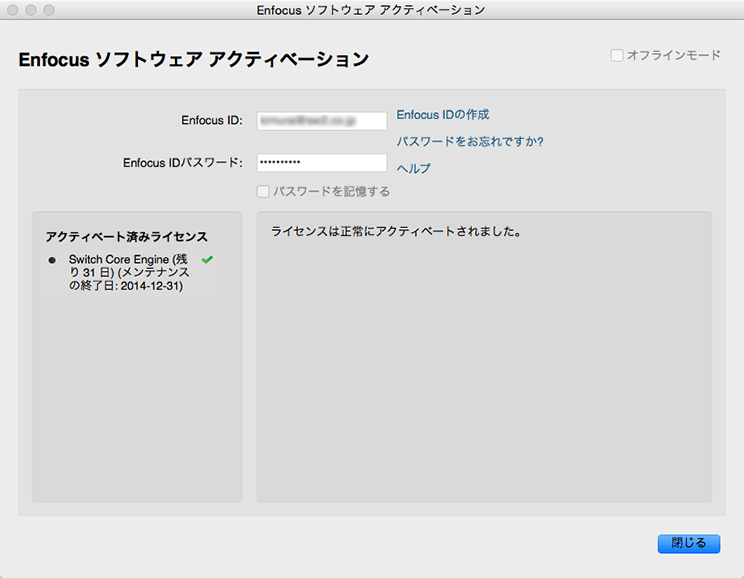Open the Enfocus IDの作成 link

pos(443,115)
